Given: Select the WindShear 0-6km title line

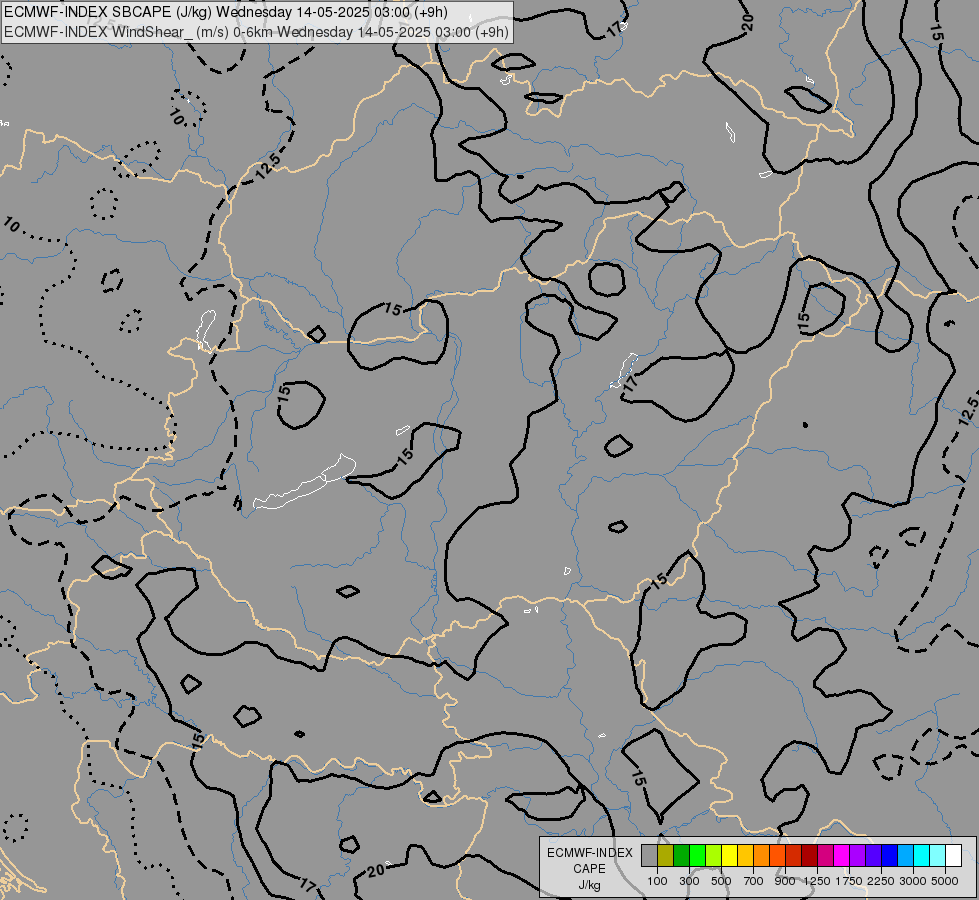Looking at the screenshot, I should coord(257,32).
